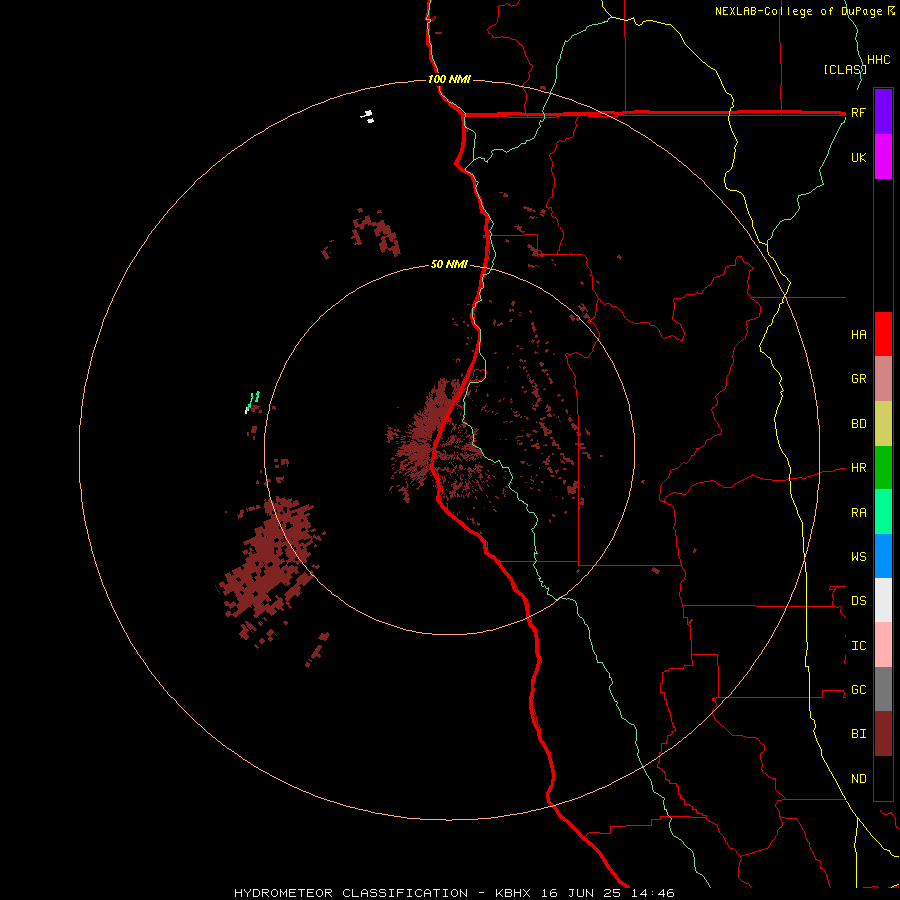
Task: Click the white DS legend color block
Action: (883, 600)
